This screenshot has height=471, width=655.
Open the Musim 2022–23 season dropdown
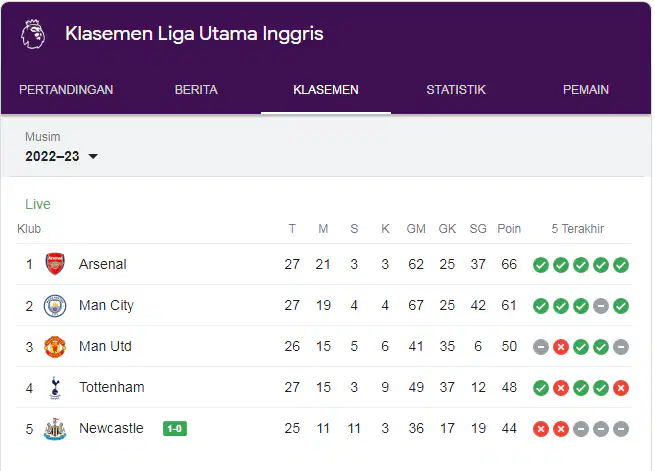click(61, 156)
